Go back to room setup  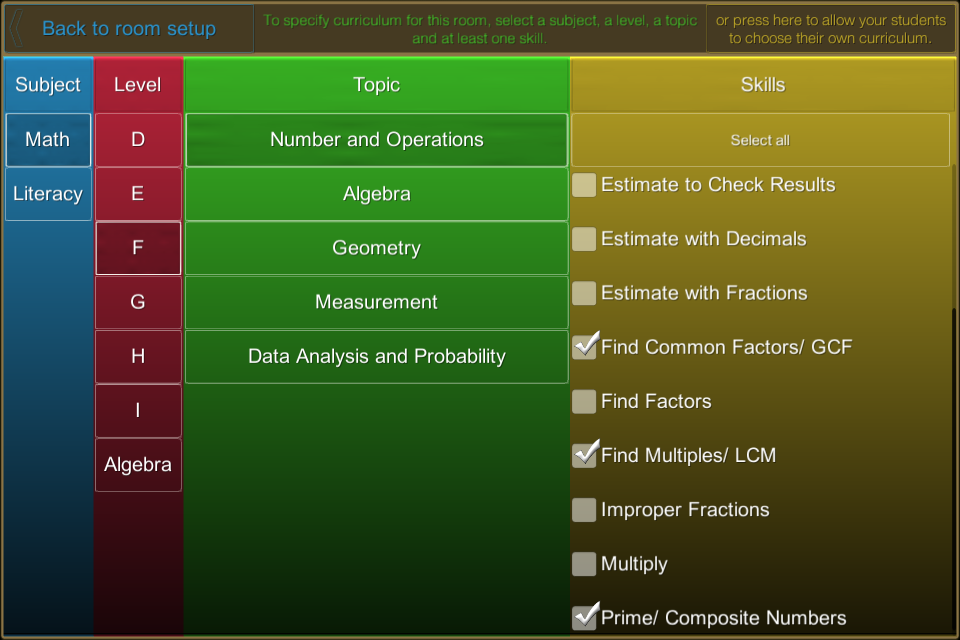[128, 29]
